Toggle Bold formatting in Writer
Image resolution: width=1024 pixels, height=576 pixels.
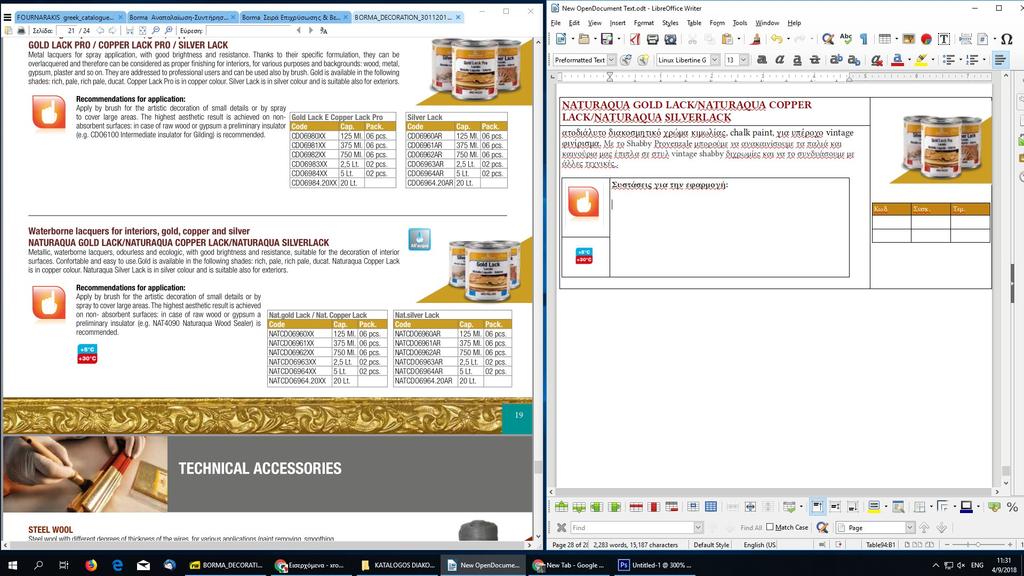click(x=761, y=60)
